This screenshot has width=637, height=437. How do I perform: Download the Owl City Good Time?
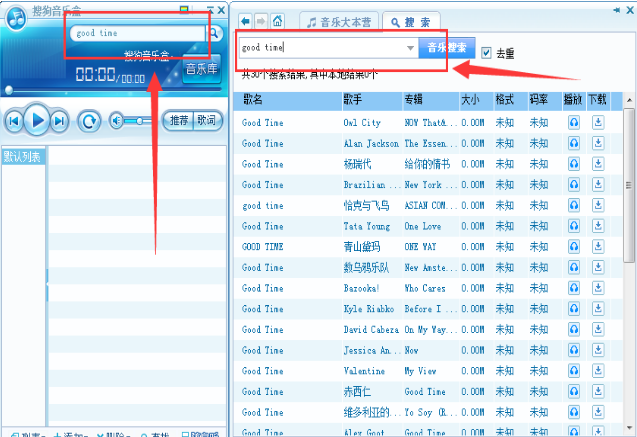598,122
